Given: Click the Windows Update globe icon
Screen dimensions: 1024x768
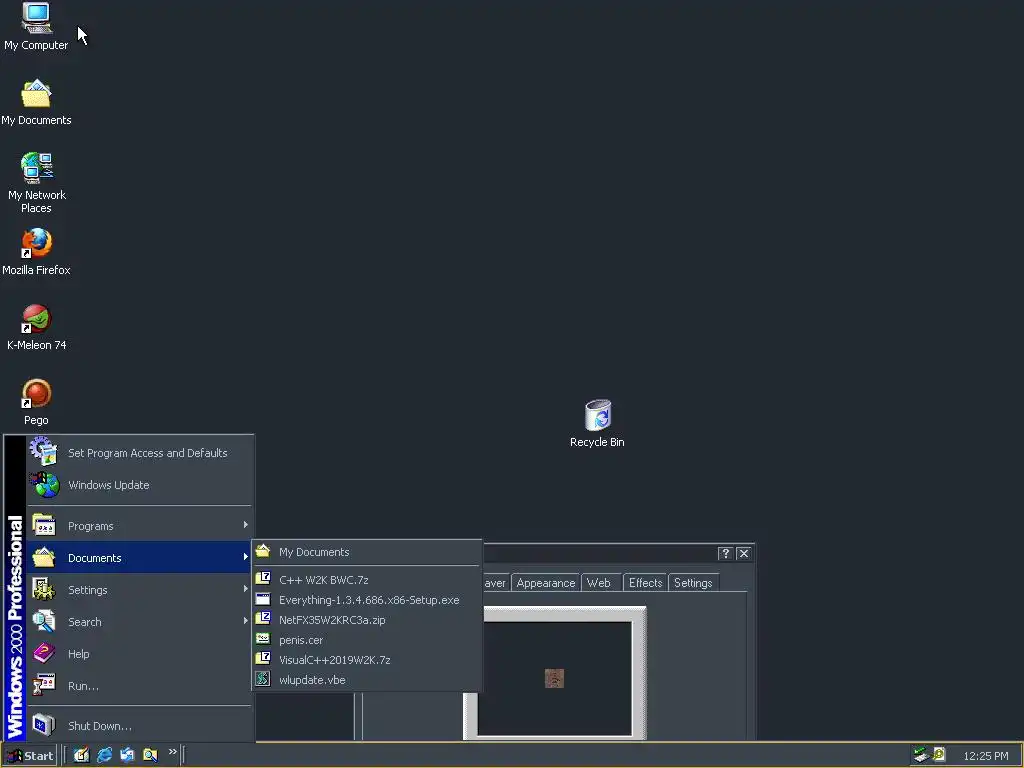Looking at the screenshot, I should [44, 485].
